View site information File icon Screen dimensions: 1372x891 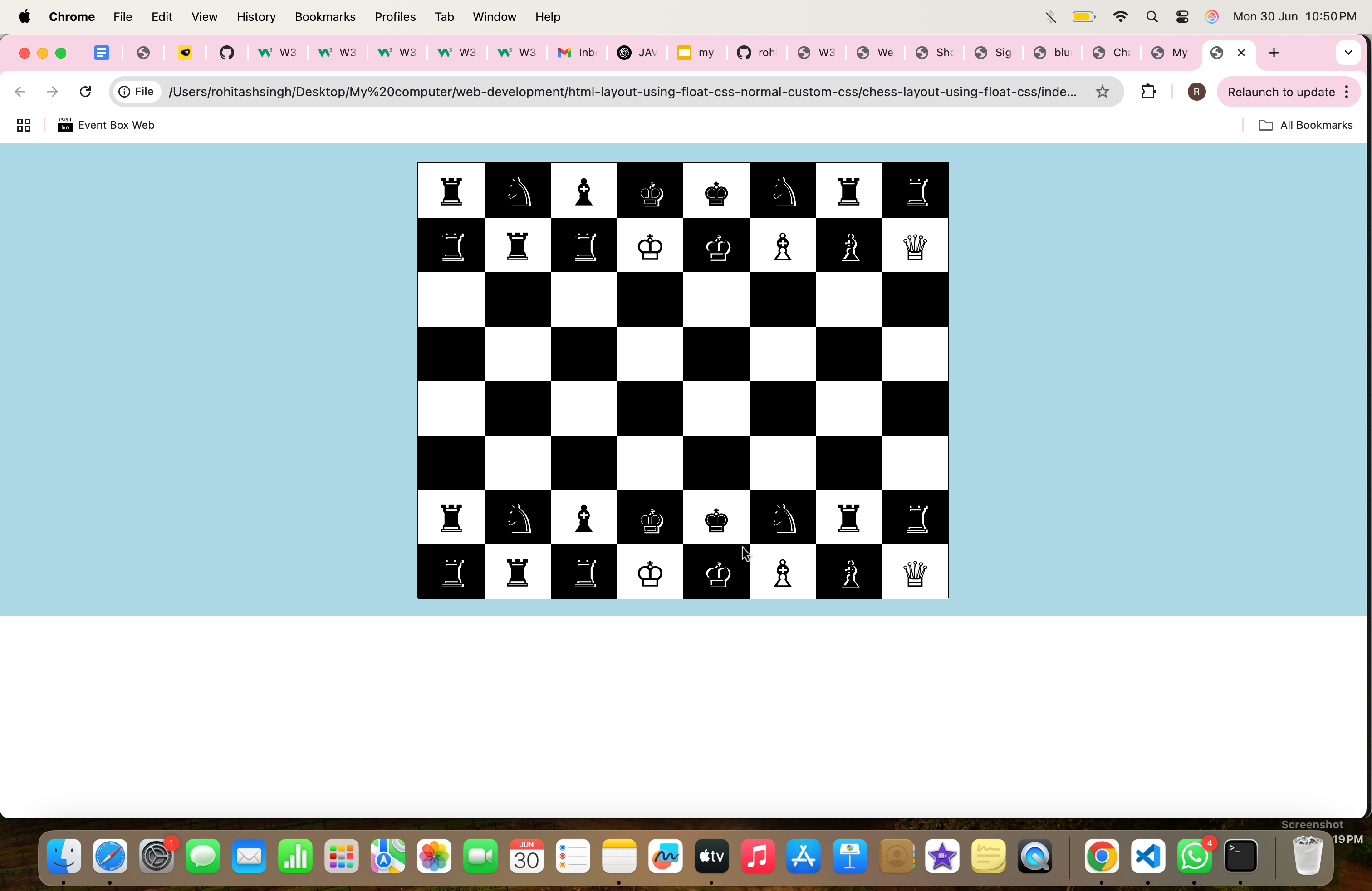[137, 92]
